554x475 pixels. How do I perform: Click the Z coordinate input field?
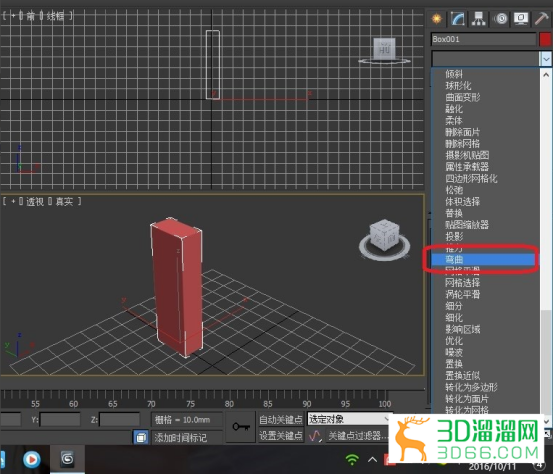(120, 420)
